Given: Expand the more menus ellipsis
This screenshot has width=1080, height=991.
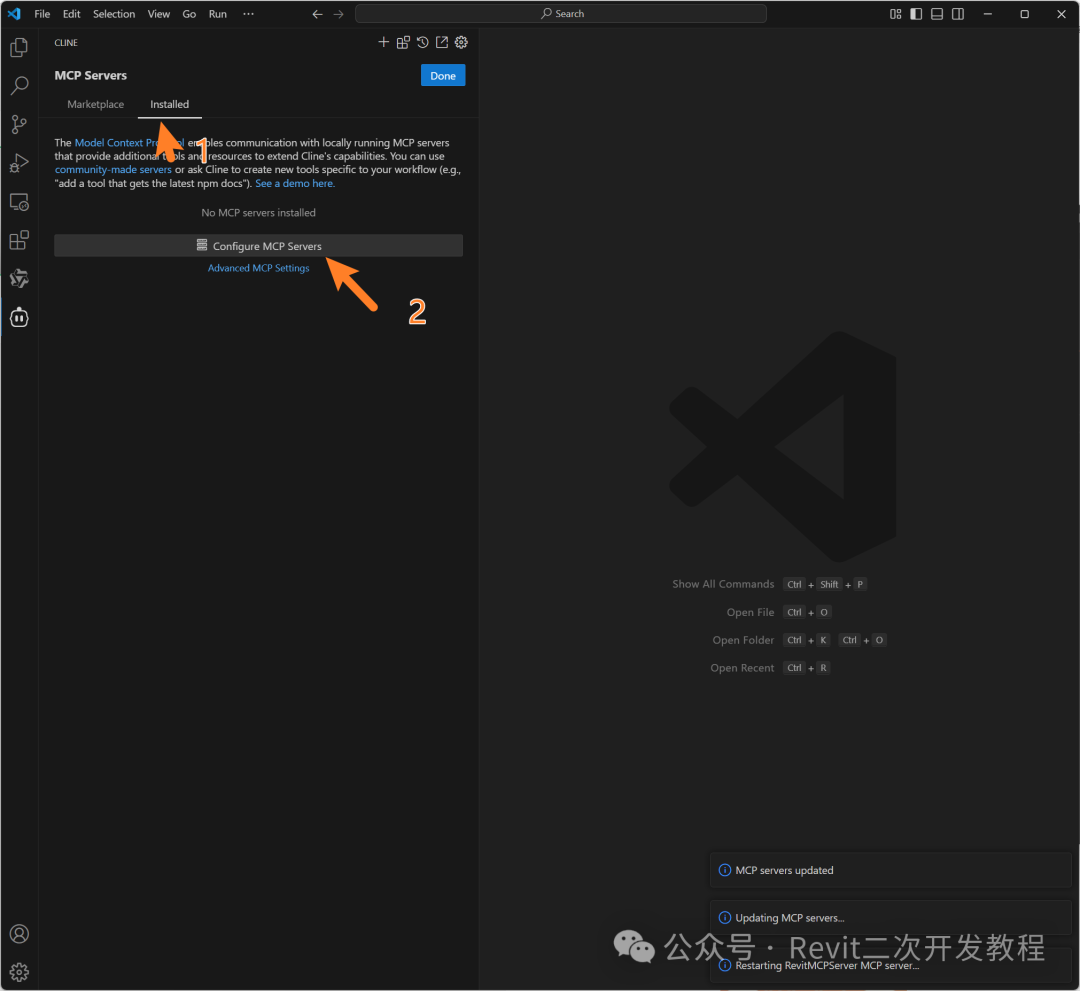Looking at the screenshot, I should [249, 14].
